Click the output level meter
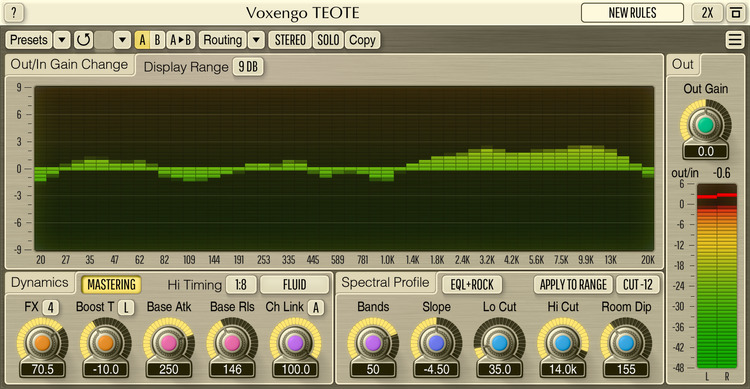Screen dimensions: 750x389 click(x=717, y=276)
